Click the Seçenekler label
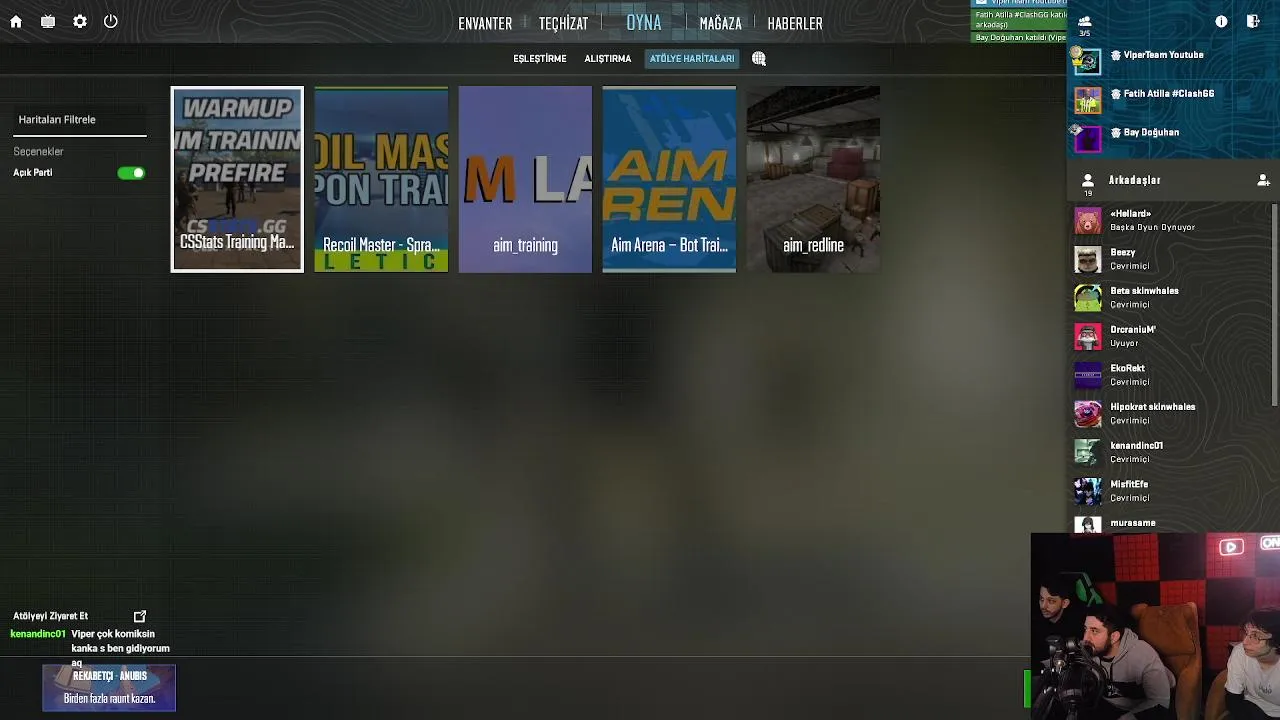Screen dimensions: 1280x720 pos(39,152)
